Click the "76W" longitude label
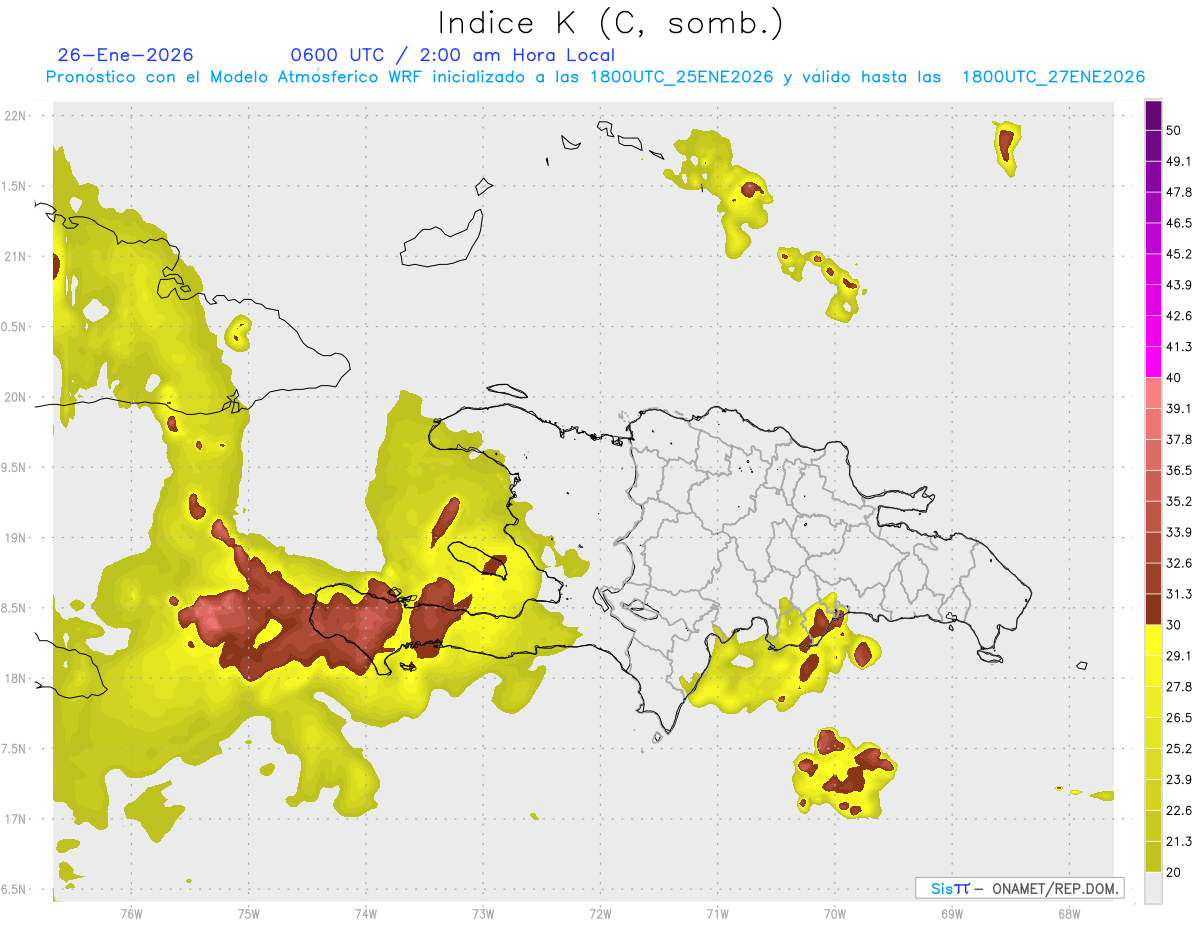 (x=131, y=913)
